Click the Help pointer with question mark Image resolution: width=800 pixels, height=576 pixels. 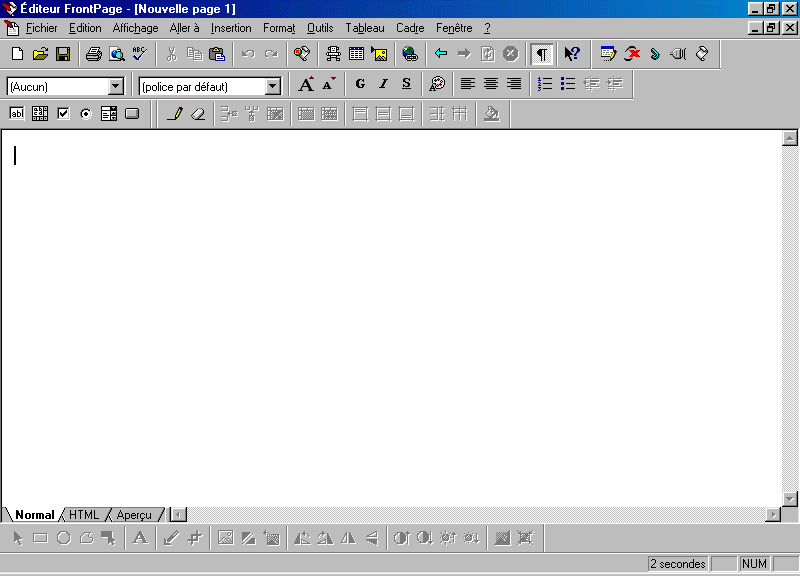pos(572,54)
